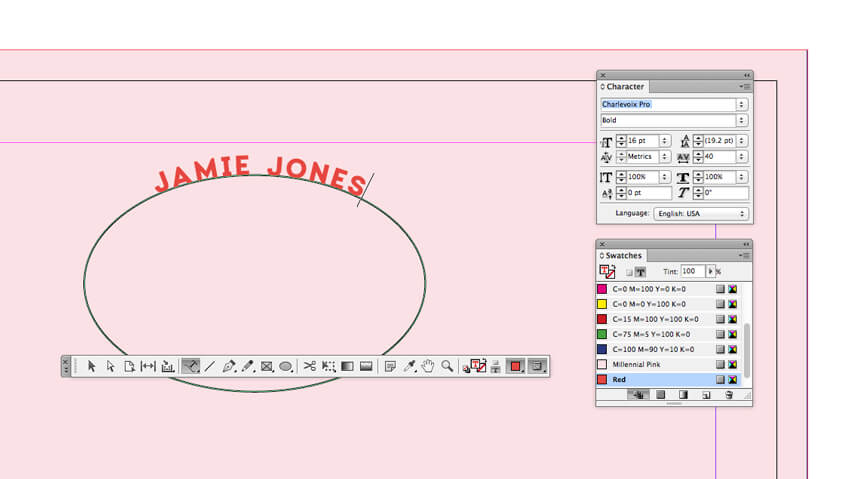Toggle formatting affects container in Swatches
The image size is (850, 479).
pos(629,272)
